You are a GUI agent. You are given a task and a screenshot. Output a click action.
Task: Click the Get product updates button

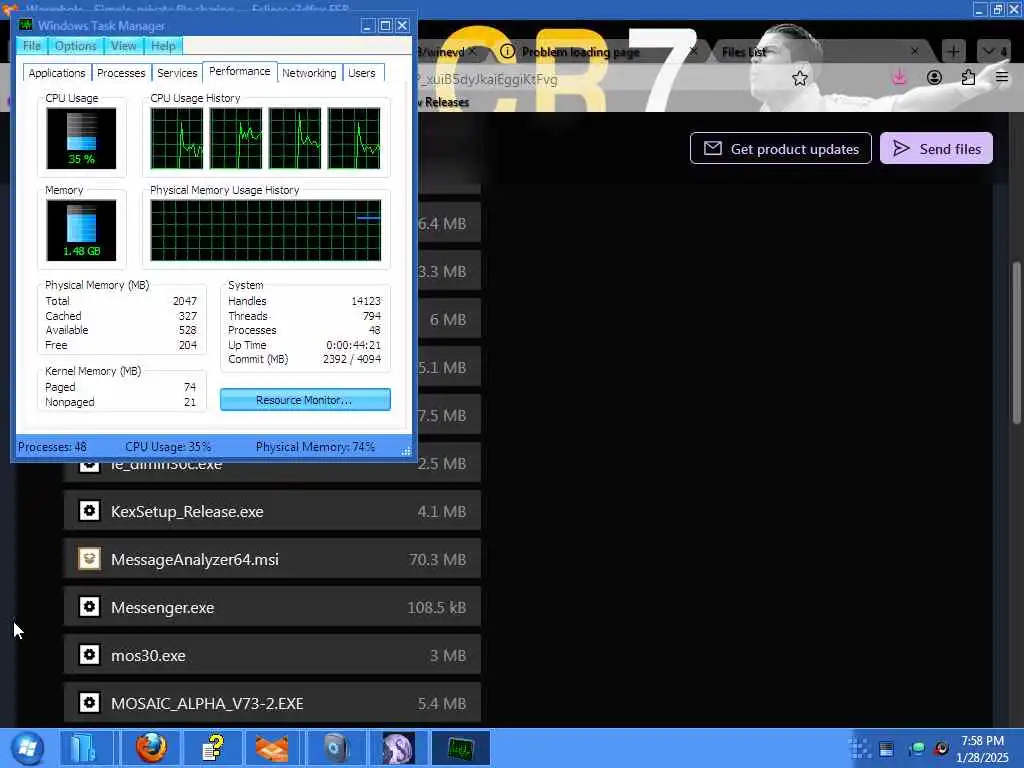click(x=780, y=148)
